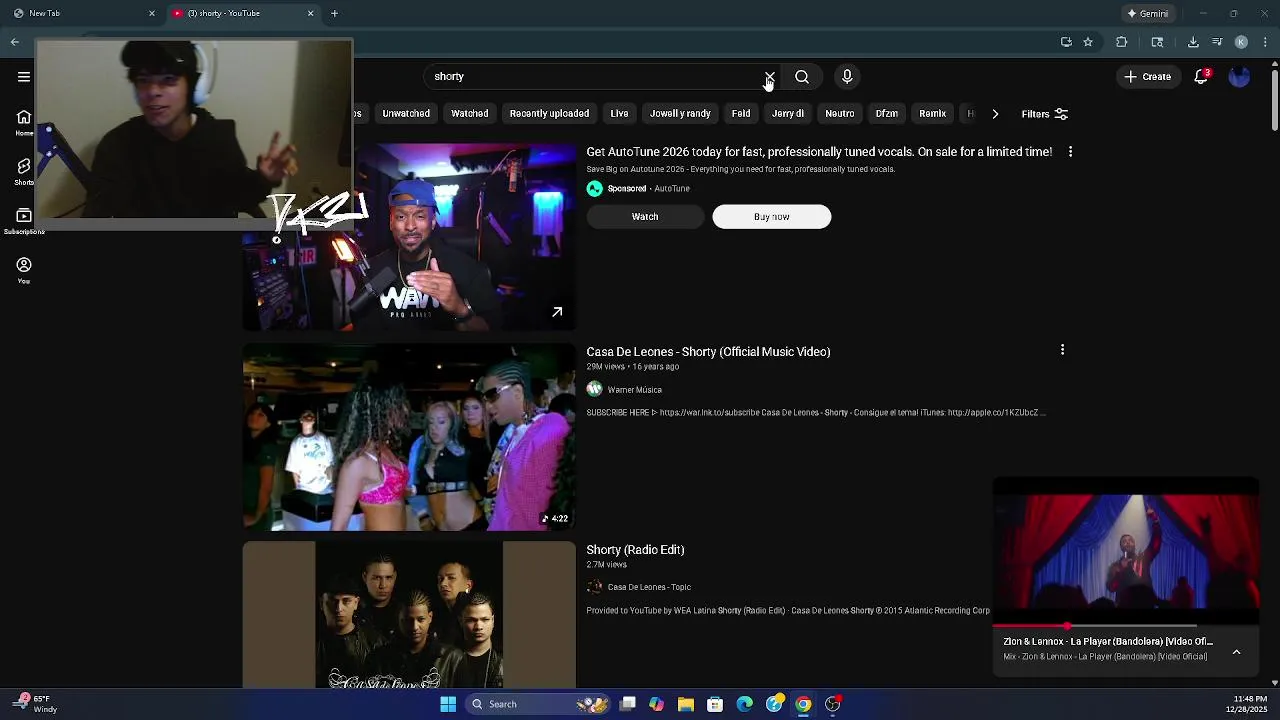
Task: Open the You section in the sidebar
Action: pyautogui.click(x=24, y=270)
